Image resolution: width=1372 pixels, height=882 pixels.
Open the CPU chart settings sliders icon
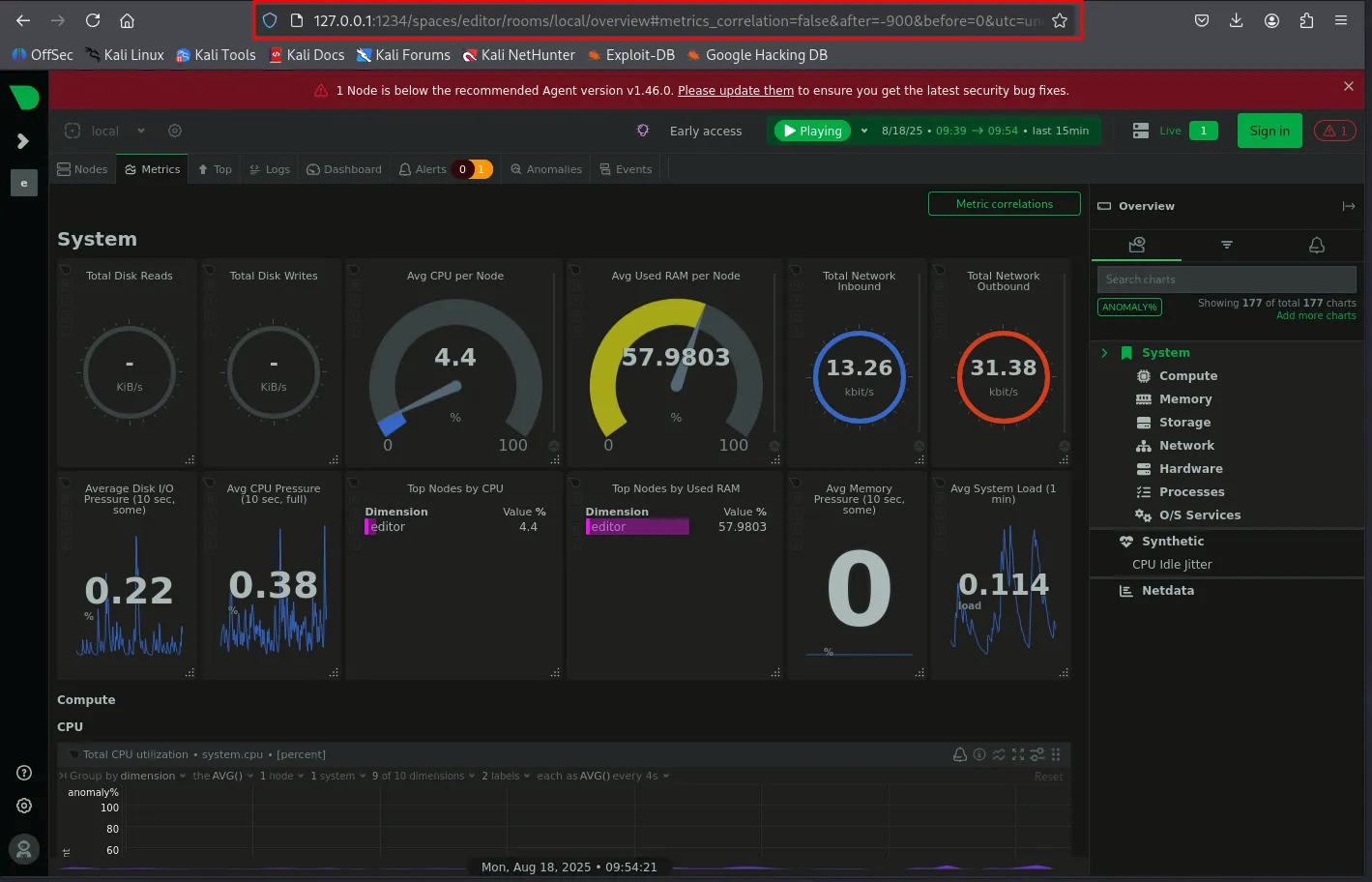click(1036, 754)
